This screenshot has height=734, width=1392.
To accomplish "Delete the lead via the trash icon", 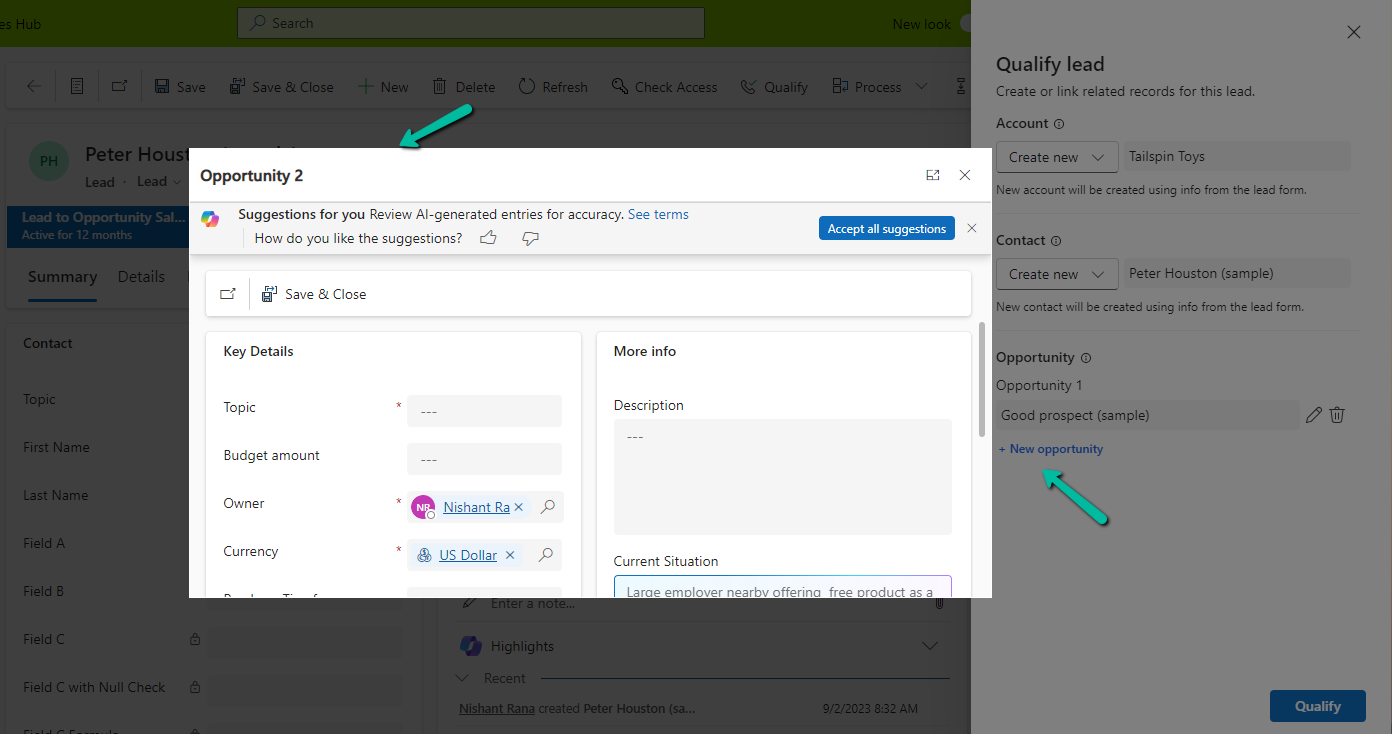I will pyautogui.click(x=463, y=86).
